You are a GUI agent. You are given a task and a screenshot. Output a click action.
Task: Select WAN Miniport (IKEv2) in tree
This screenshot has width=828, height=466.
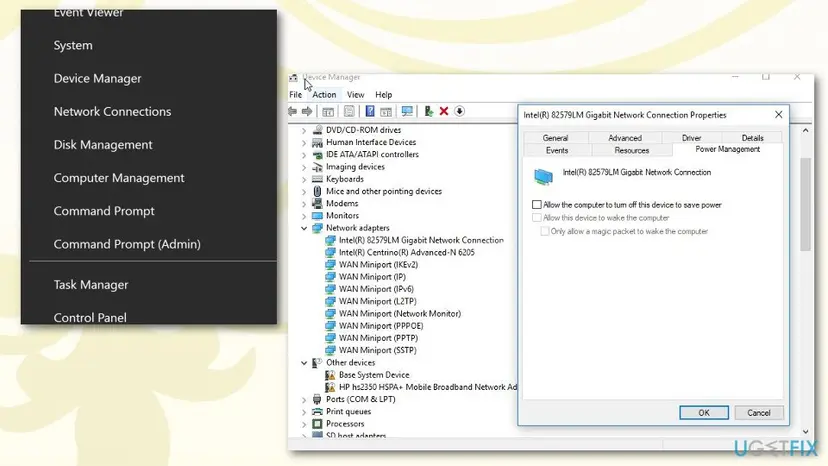378,264
